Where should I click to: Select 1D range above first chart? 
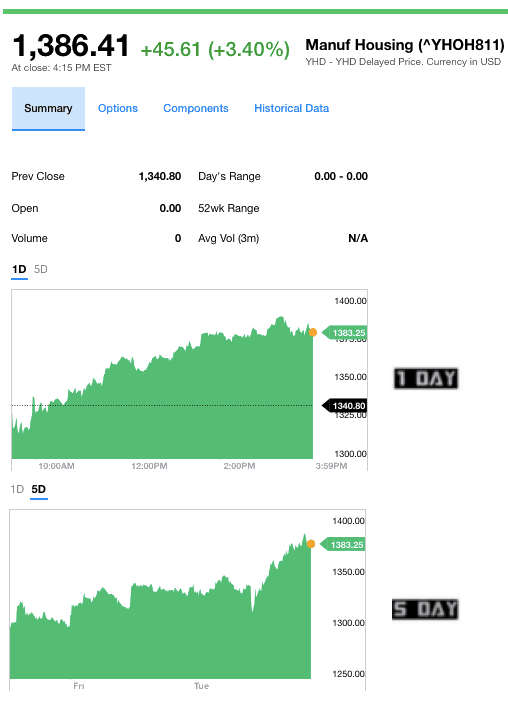click(19, 270)
